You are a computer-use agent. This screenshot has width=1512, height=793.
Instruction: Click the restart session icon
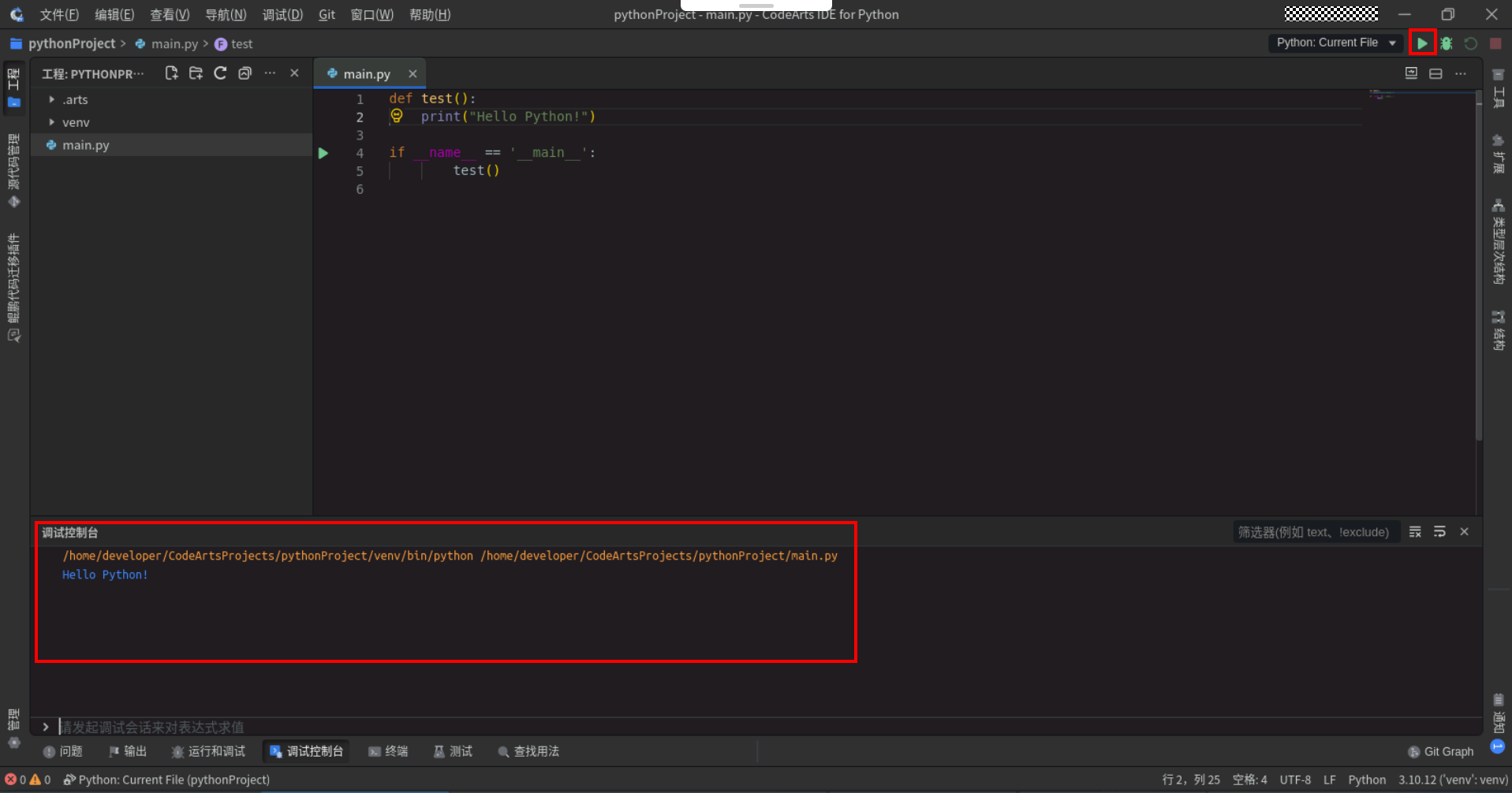tap(1471, 43)
